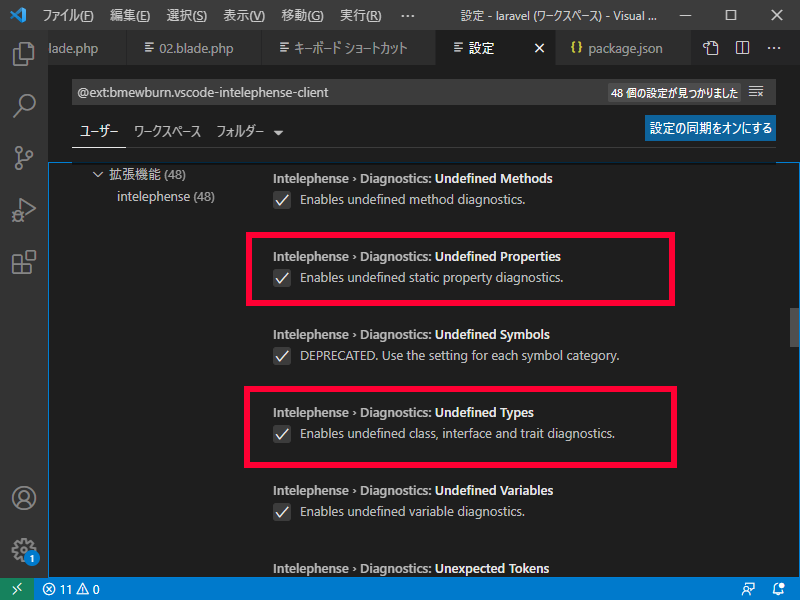The image size is (800, 600).
Task: Open the Manage gear menu
Action: coord(23,551)
